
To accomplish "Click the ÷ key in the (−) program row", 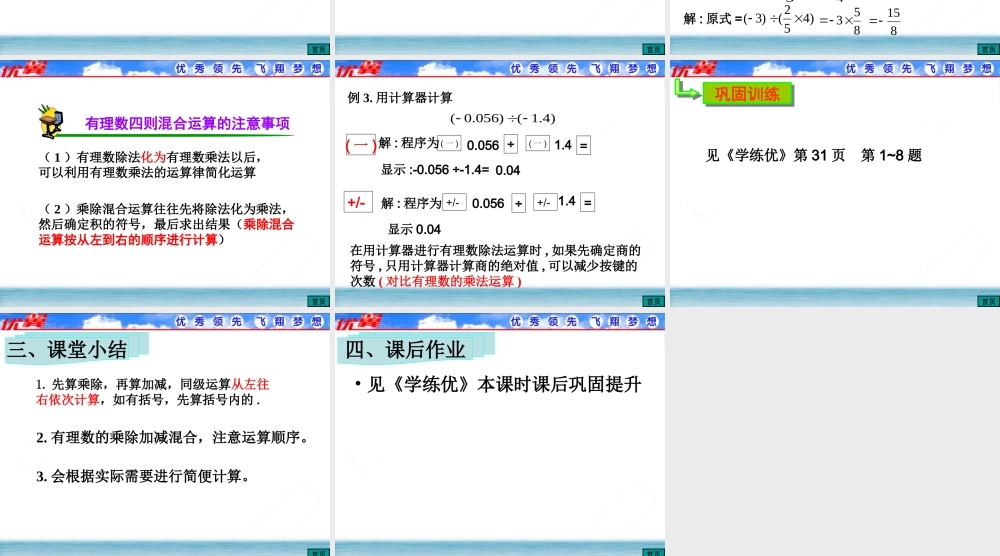I will [511, 144].
